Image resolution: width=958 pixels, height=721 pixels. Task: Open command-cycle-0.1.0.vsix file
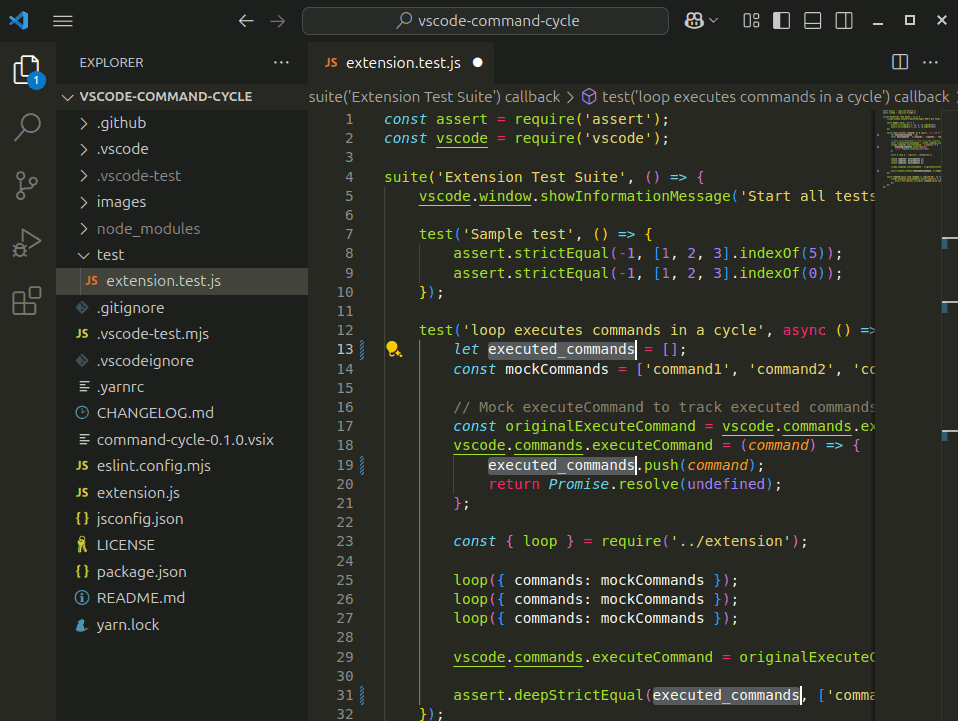(182, 440)
